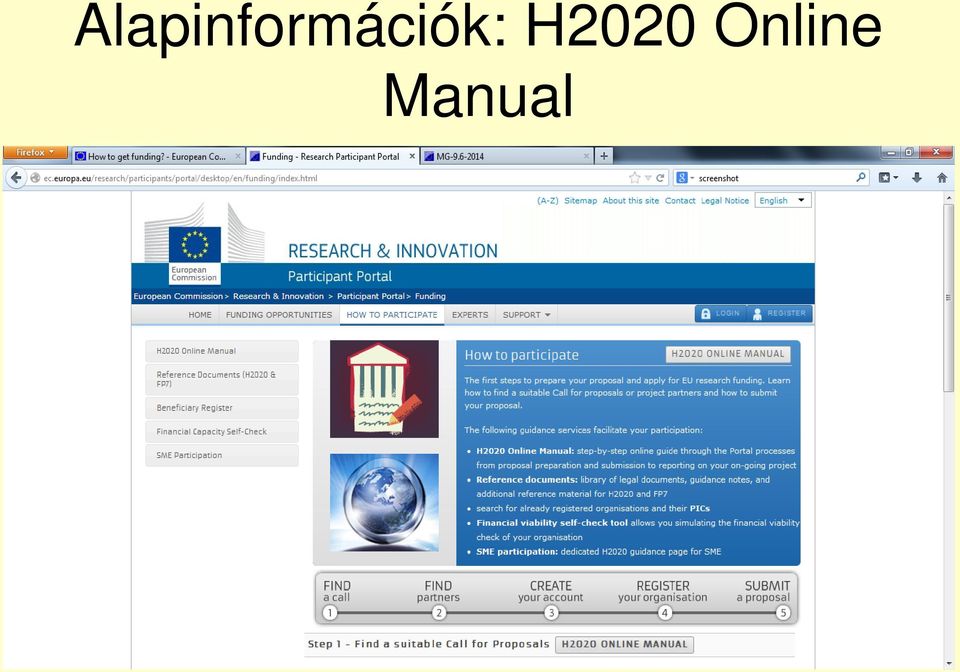The image size is (960, 672).
Task: Click H2020 ONLINE MANUAL button beside Step 1
Action: (x=624, y=644)
